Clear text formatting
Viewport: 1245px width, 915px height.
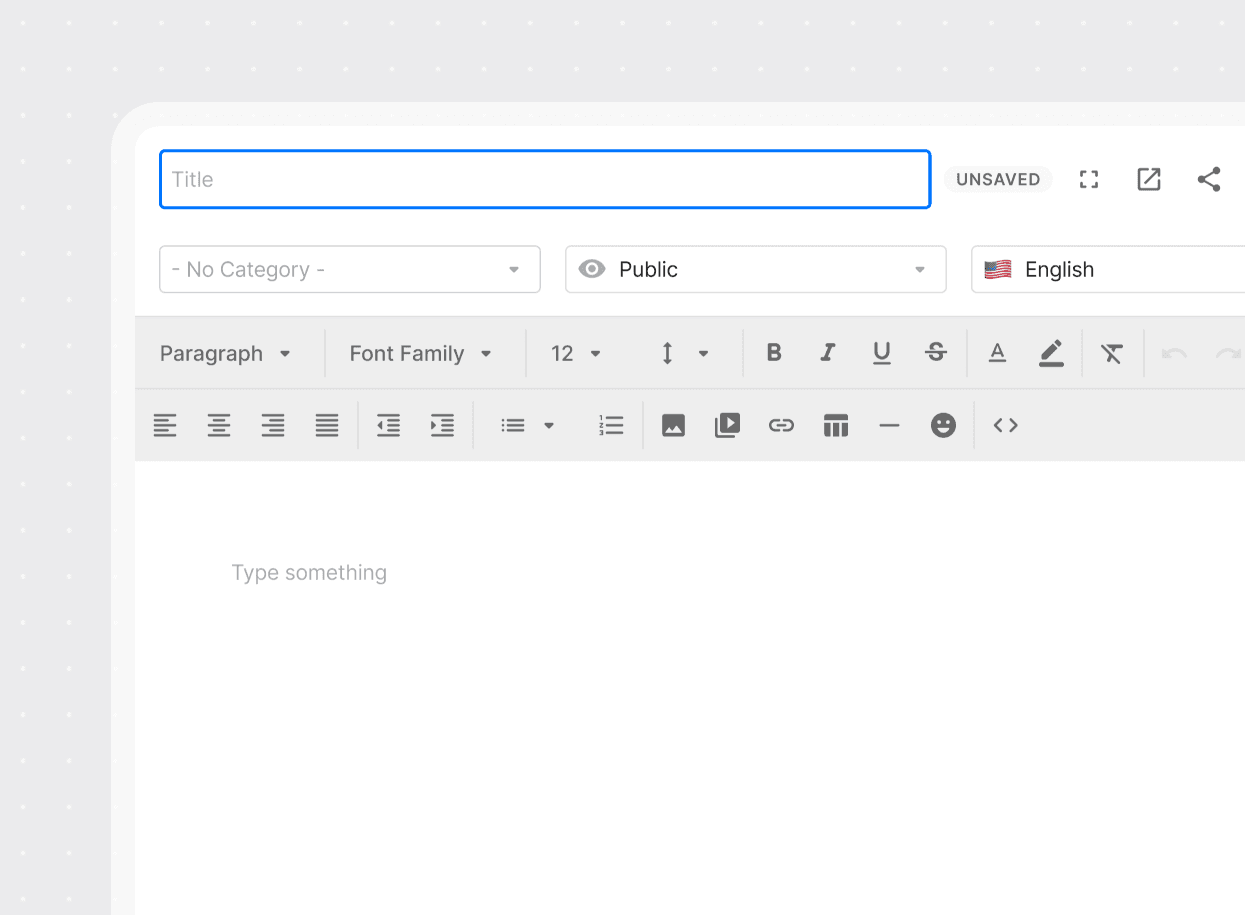click(1112, 353)
